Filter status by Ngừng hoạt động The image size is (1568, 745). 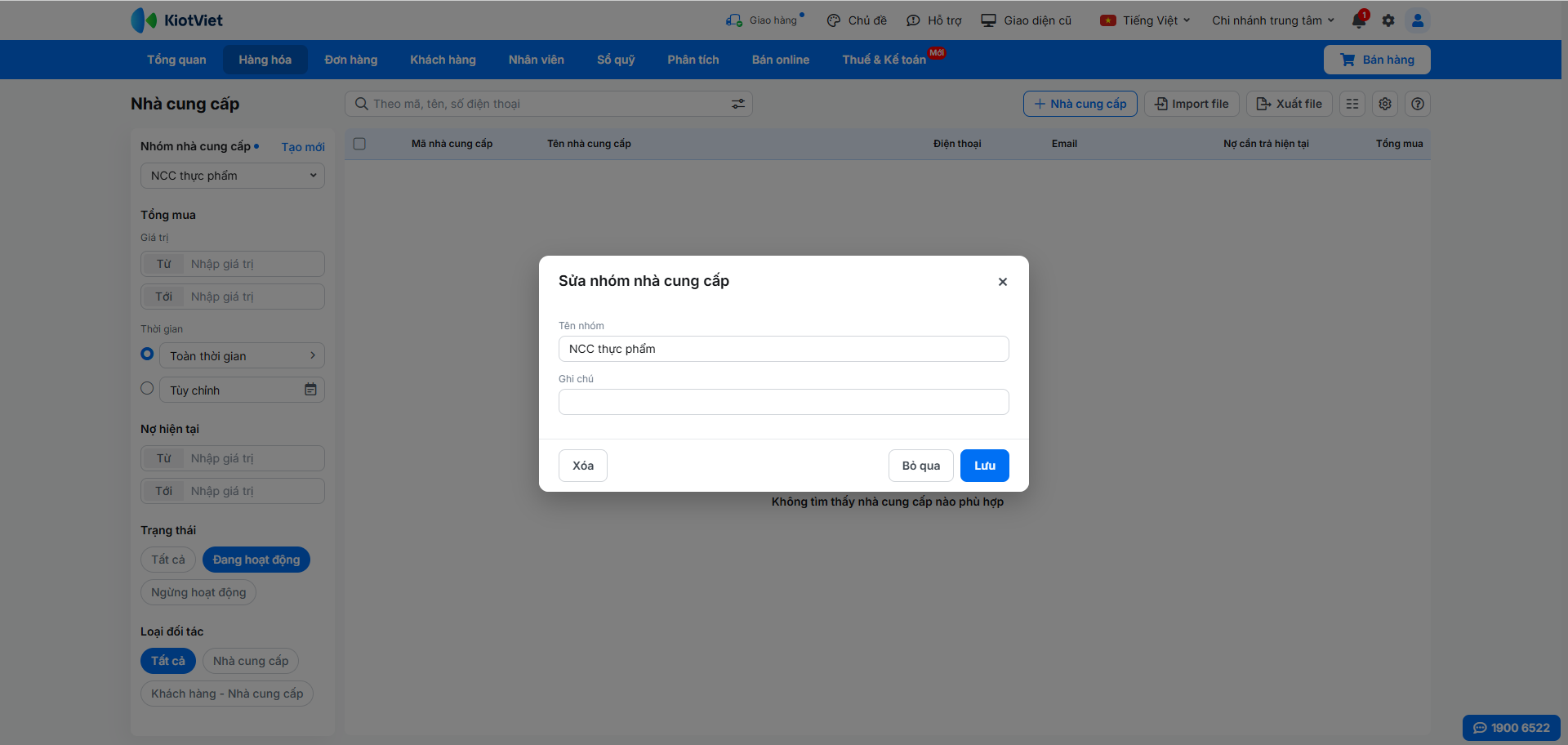pos(198,592)
